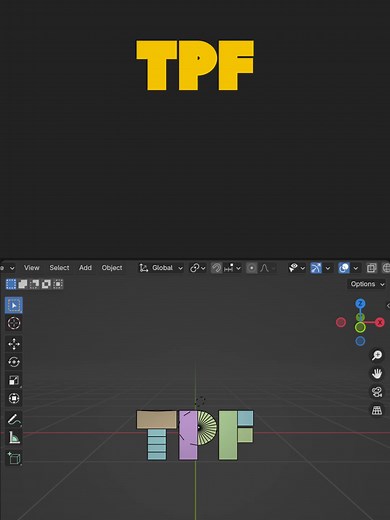Open the proportional falloff dropdown
Screen dimensions: 390x520
click(x=268, y=268)
